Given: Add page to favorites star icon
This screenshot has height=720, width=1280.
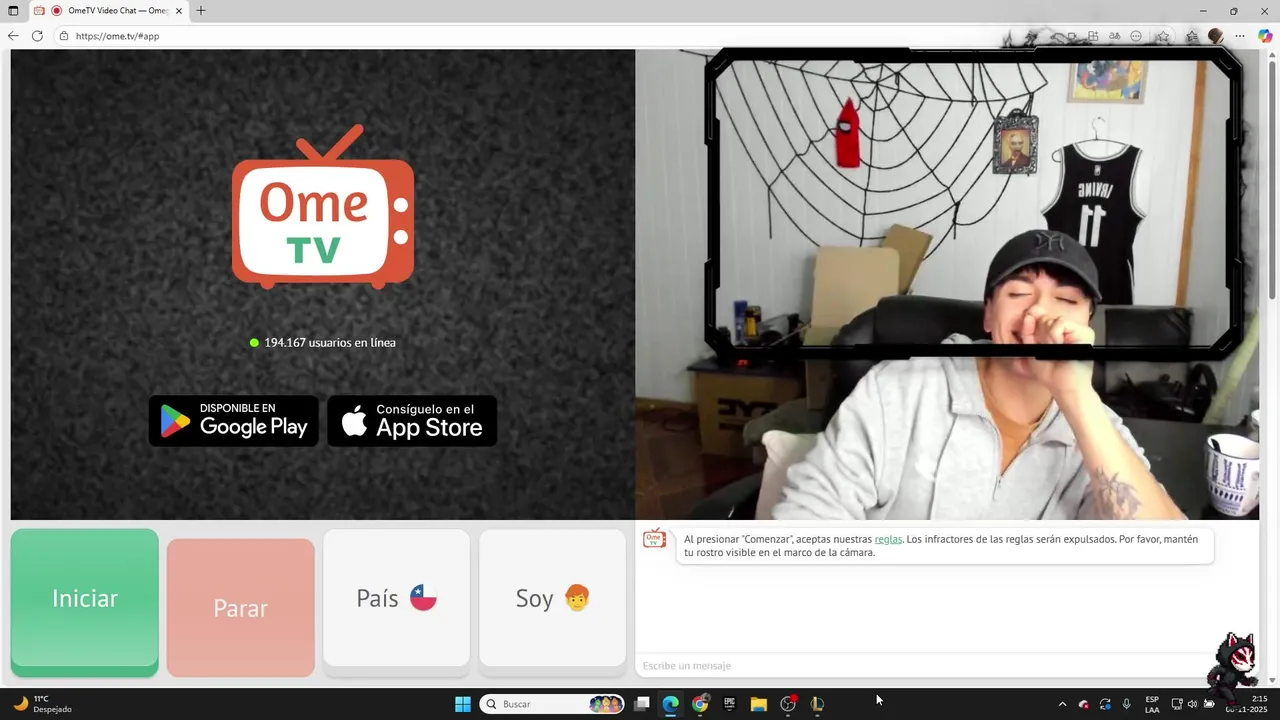Looking at the screenshot, I should pyautogui.click(x=1163, y=36).
